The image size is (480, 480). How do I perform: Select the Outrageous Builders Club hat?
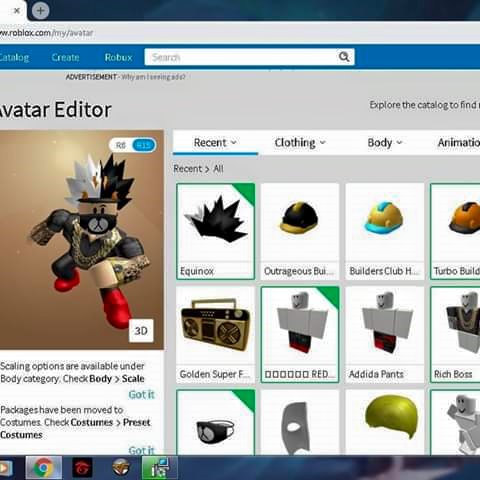[x=300, y=231]
